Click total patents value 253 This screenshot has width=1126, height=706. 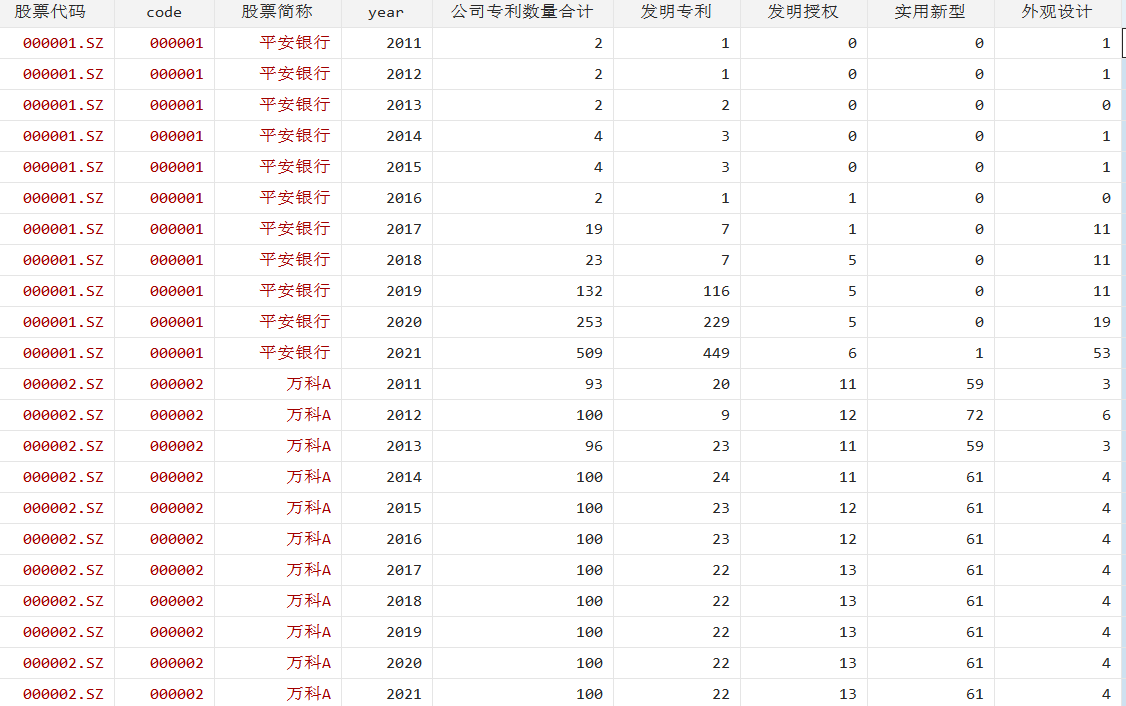click(x=590, y=321)
